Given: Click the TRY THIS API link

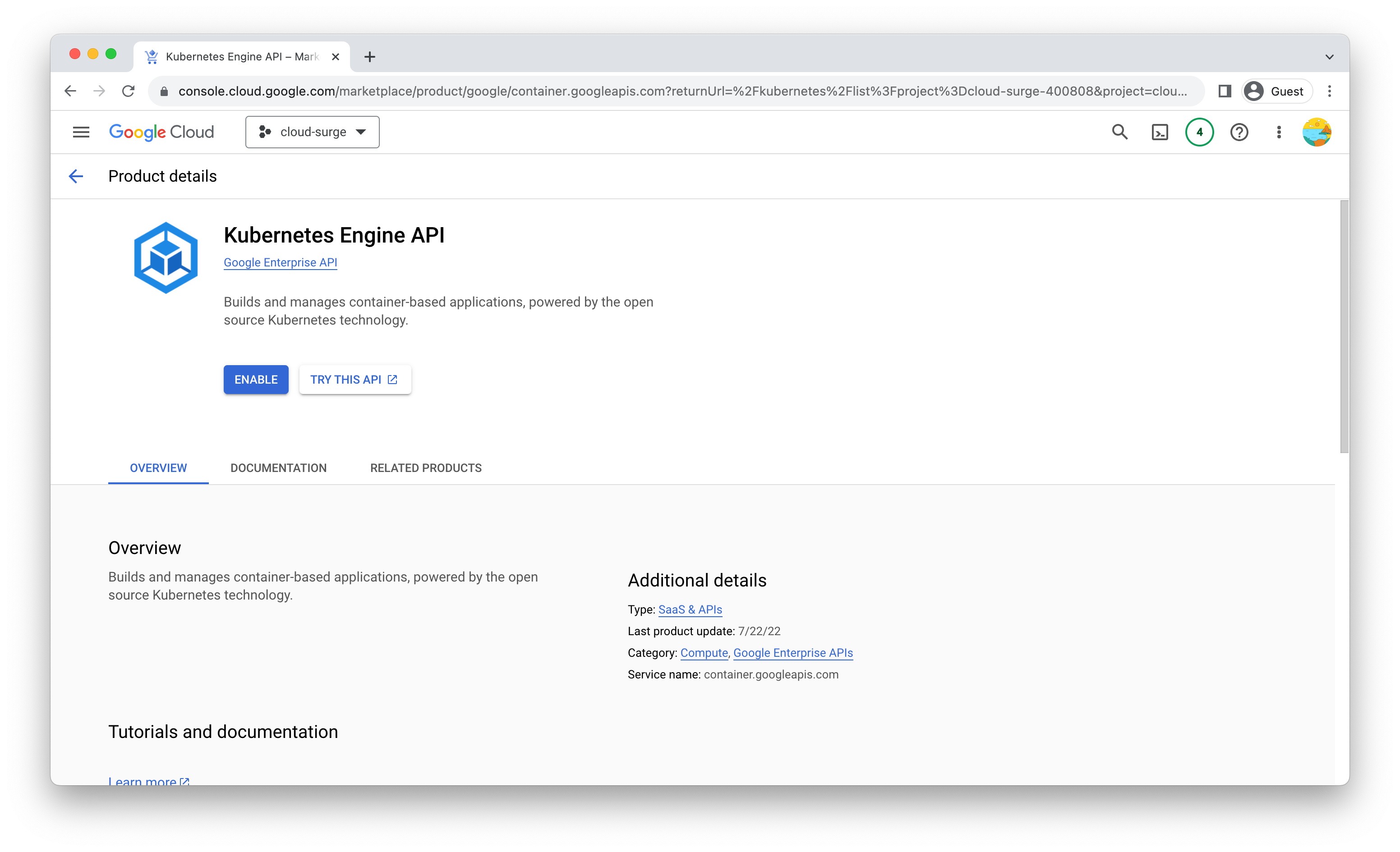Looking at the screenshot, I should pyautogui.click(x=354, y=380).
